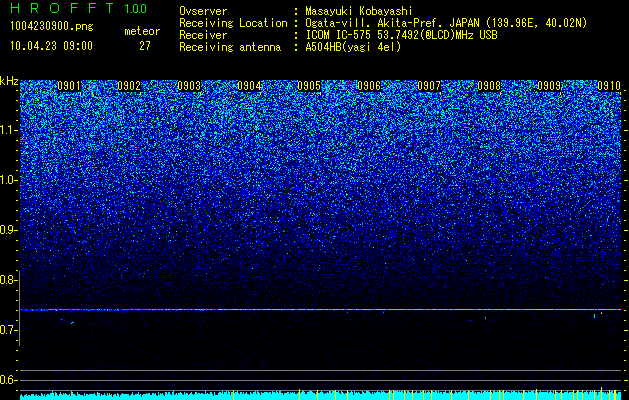Click the 0.8 frequency axis label
629x400 pixels.
coord(7,280)
